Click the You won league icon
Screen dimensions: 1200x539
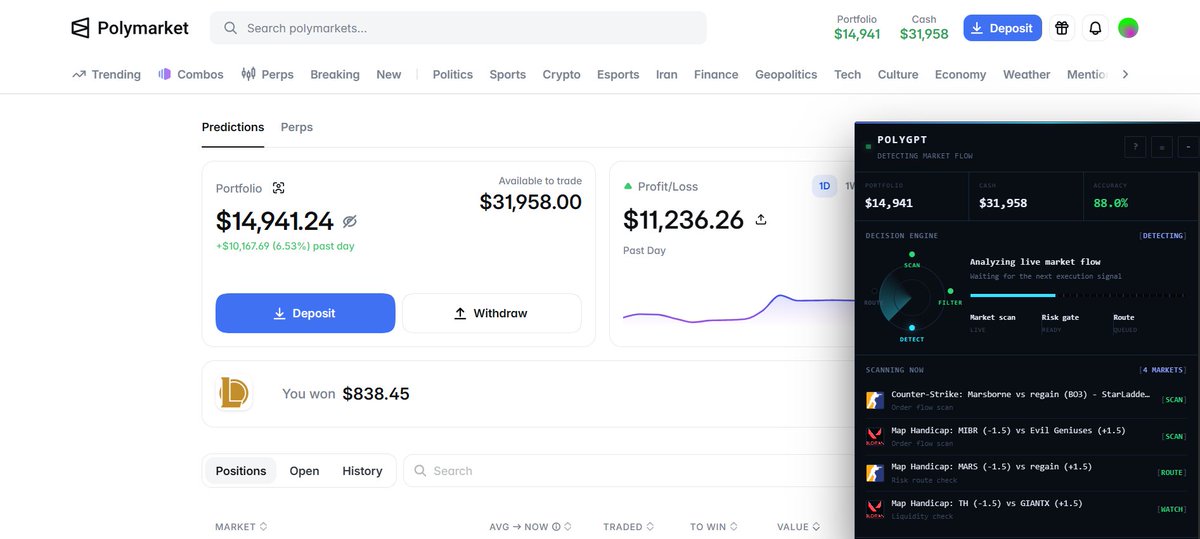pyautogui.click(x=233, y=394)
